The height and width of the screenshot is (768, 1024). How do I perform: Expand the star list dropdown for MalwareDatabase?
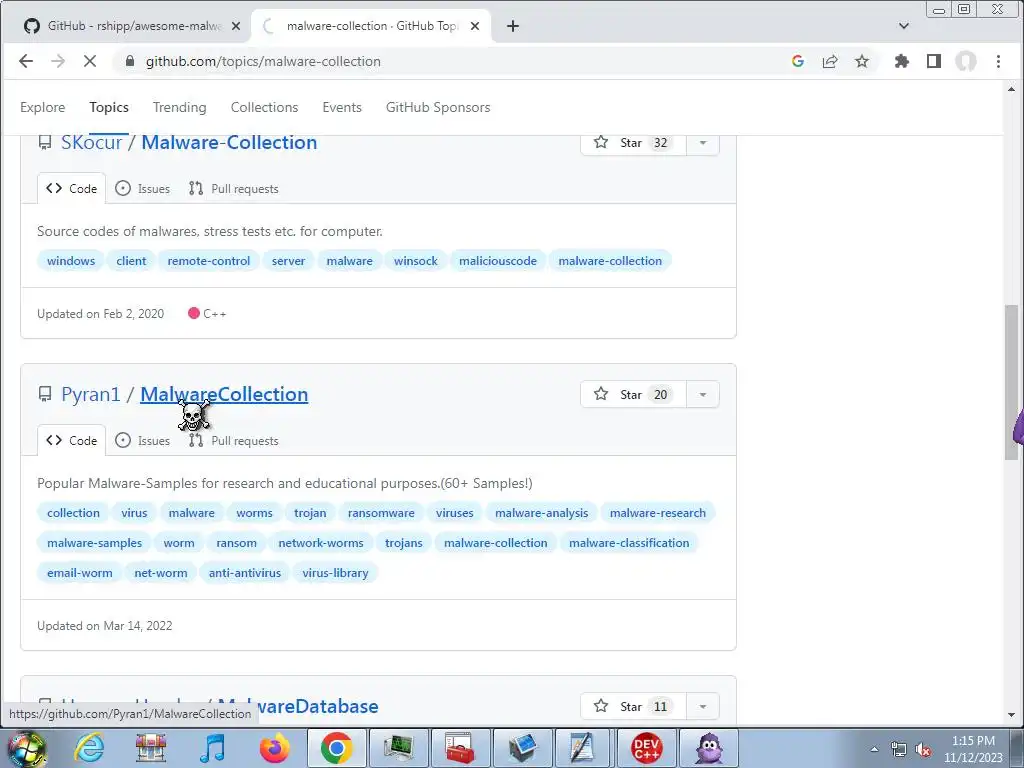(703, 706)
